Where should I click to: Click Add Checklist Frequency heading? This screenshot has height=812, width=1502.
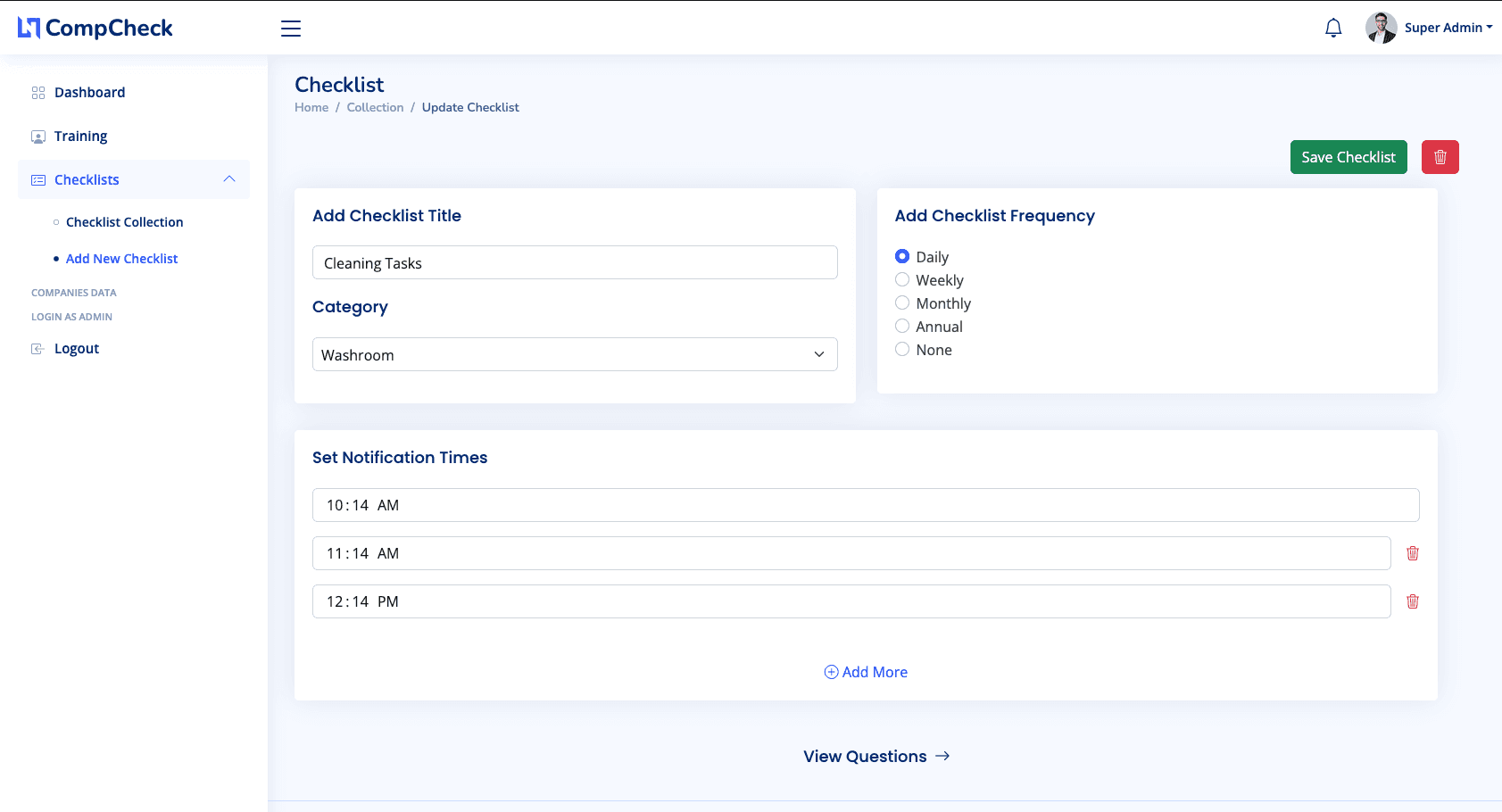[994, 216]
